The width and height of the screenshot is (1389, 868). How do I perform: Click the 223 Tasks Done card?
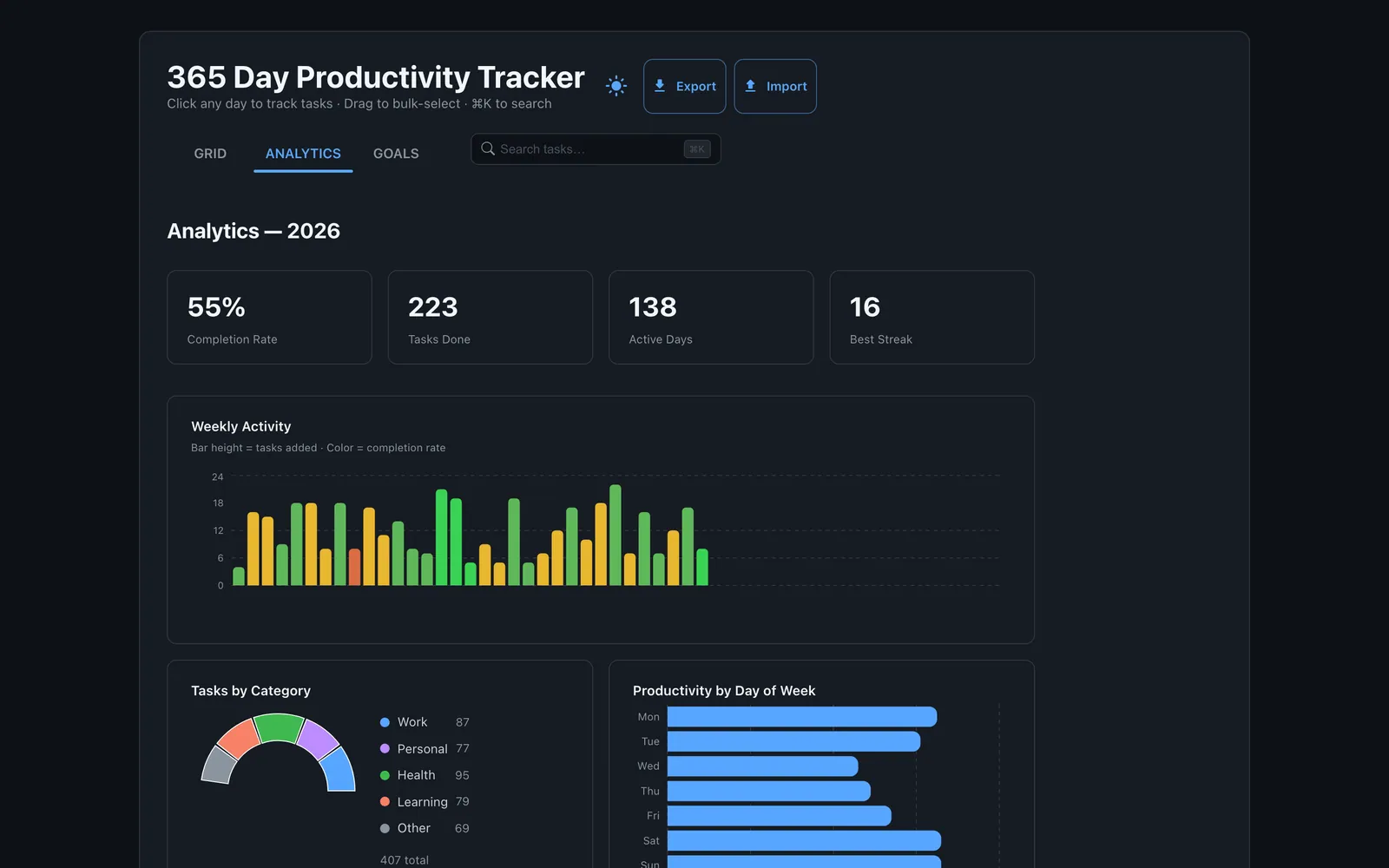point(490,317)
